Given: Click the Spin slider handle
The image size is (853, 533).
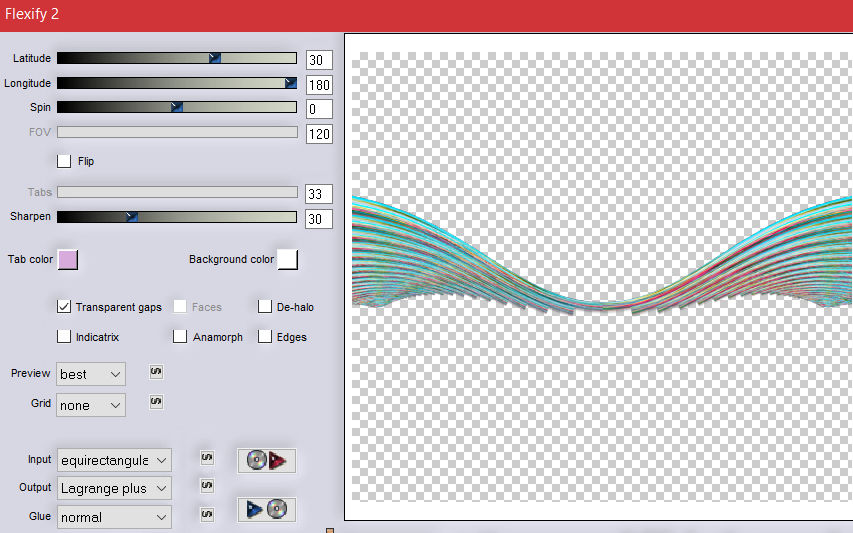Looking at the screenshot, I should 177,107.
